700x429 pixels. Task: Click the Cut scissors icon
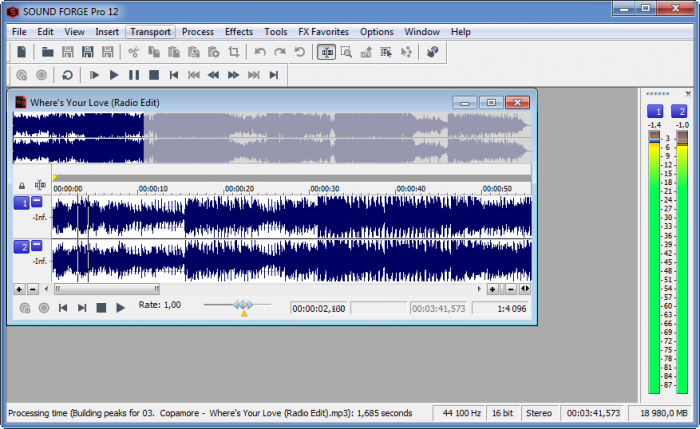coord(133,52)
